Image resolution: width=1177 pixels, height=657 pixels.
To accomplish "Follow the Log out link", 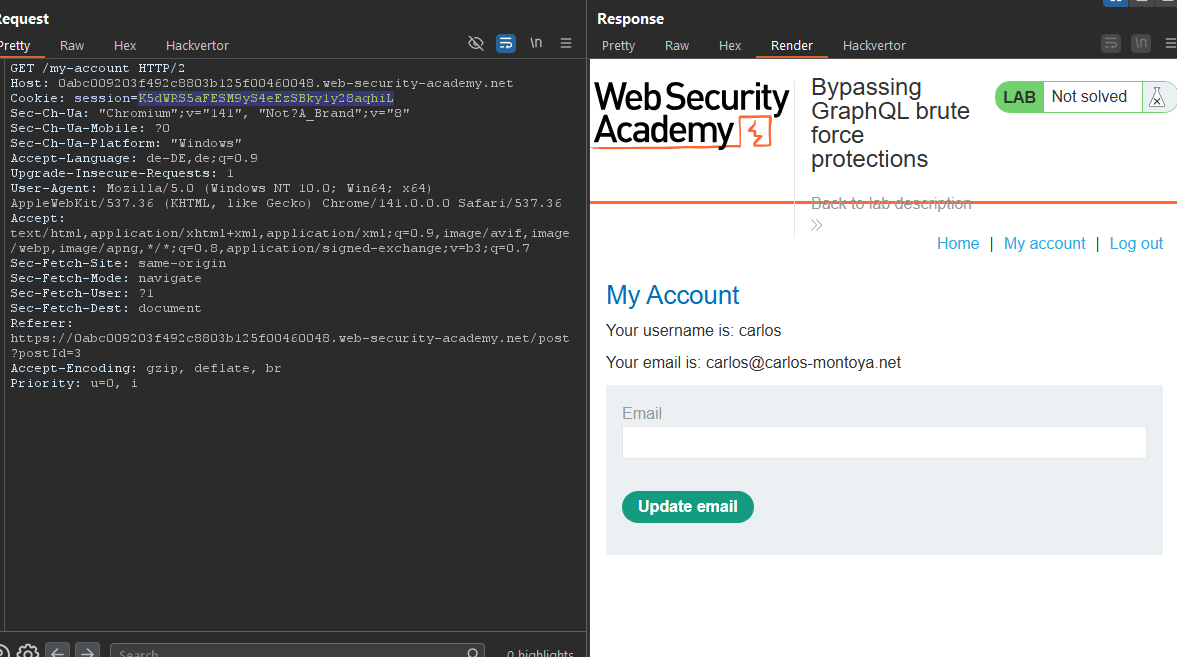I will (1136, 243).
